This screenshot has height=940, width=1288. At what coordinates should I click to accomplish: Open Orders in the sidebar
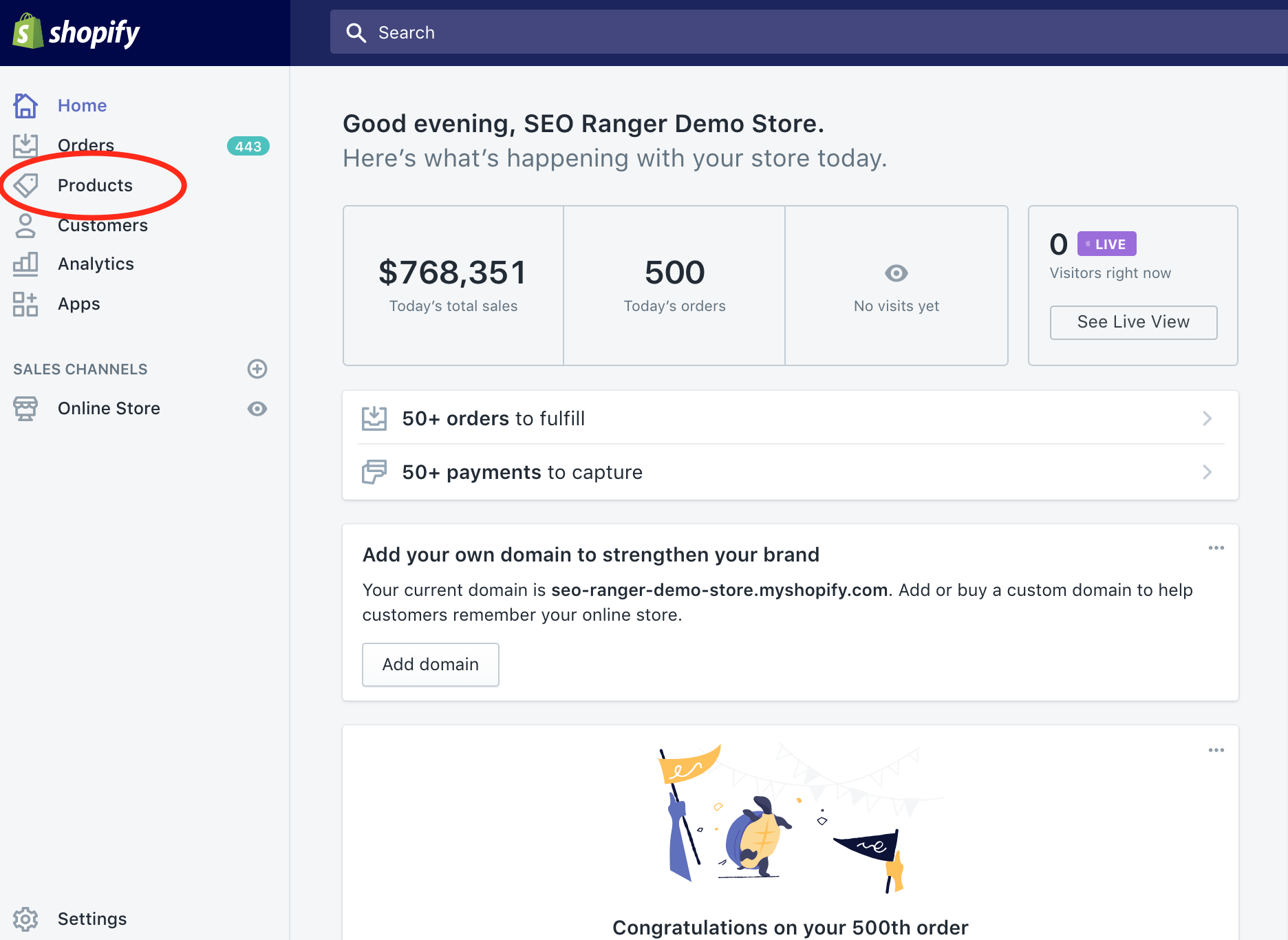(x=86, y=145)
